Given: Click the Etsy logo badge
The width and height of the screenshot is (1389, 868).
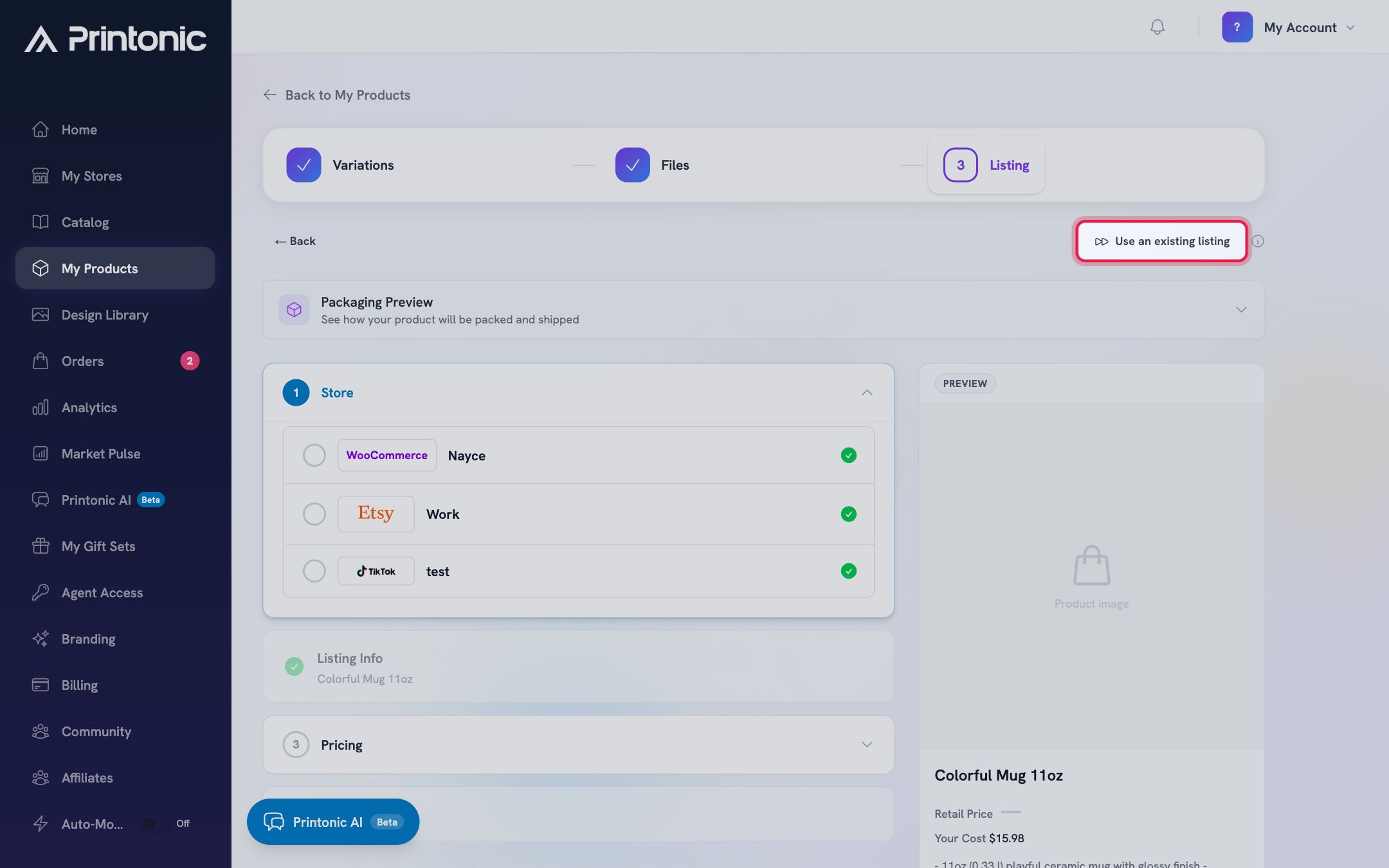Looking at the screenshot, I should [x=376, y=514].
